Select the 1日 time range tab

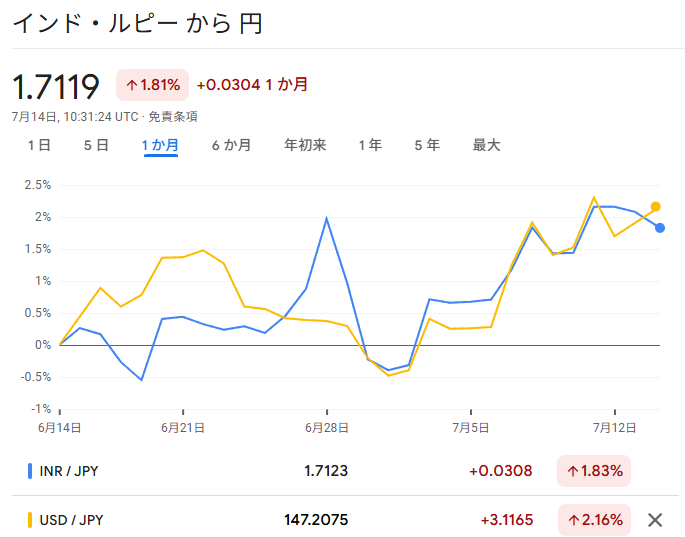[x=39, y=145]
